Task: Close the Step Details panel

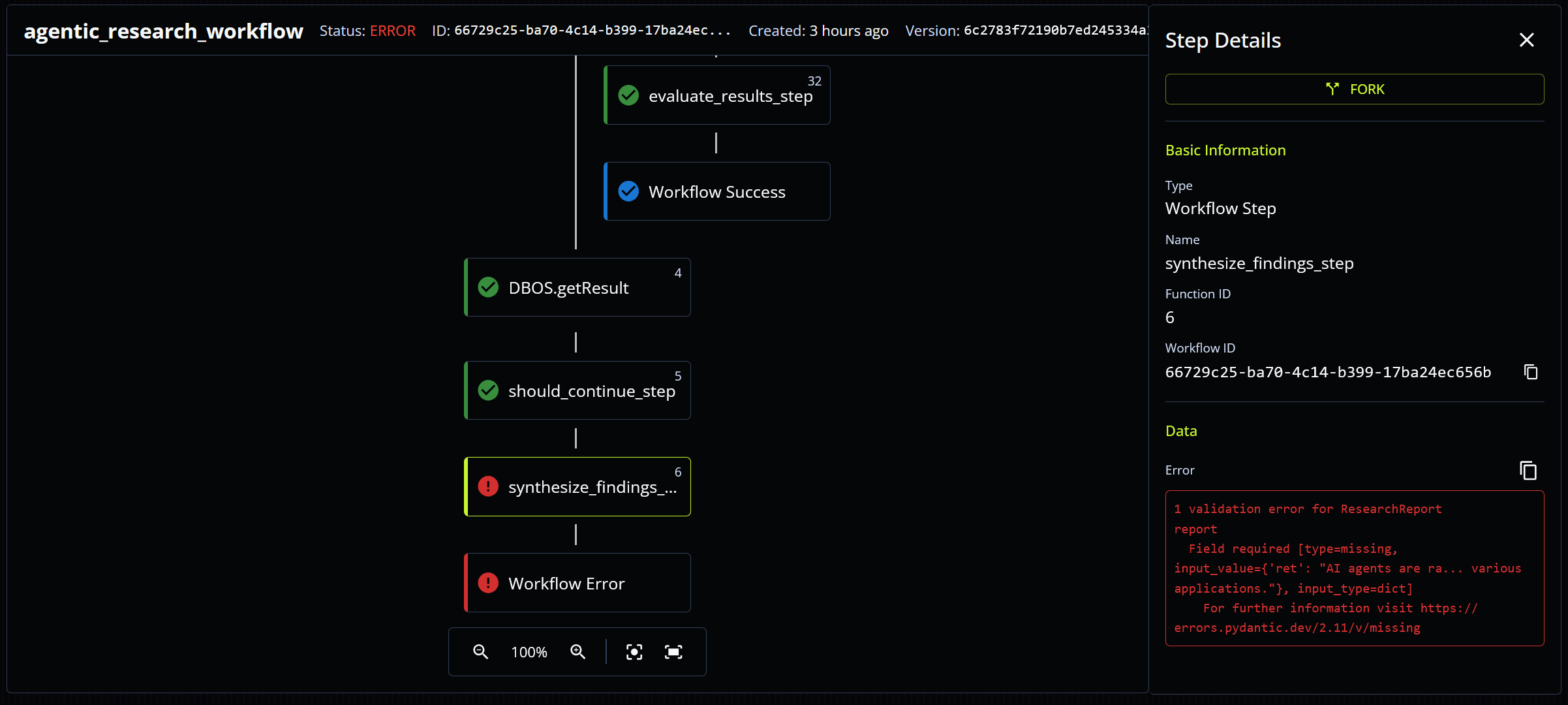Action: click(1526, 40)
